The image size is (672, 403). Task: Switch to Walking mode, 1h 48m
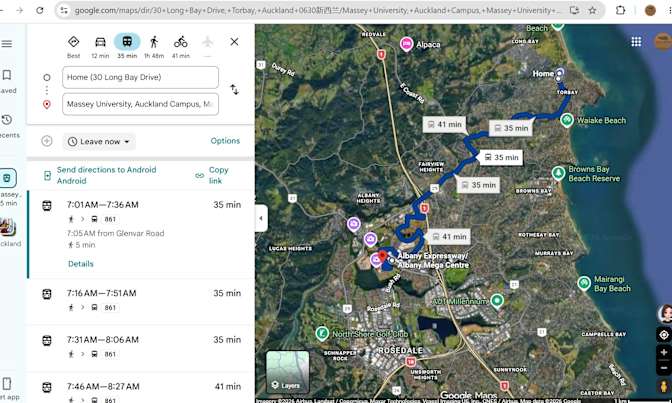(154, 42)
